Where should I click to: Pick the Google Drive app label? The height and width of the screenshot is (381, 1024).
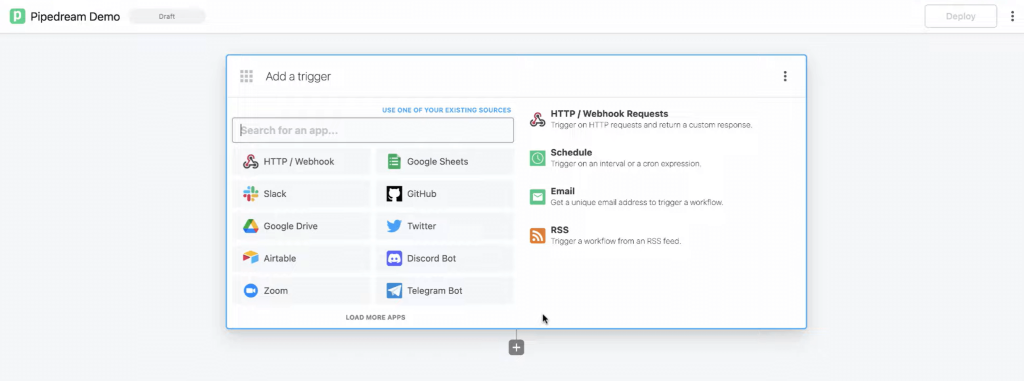coord(291,226)
